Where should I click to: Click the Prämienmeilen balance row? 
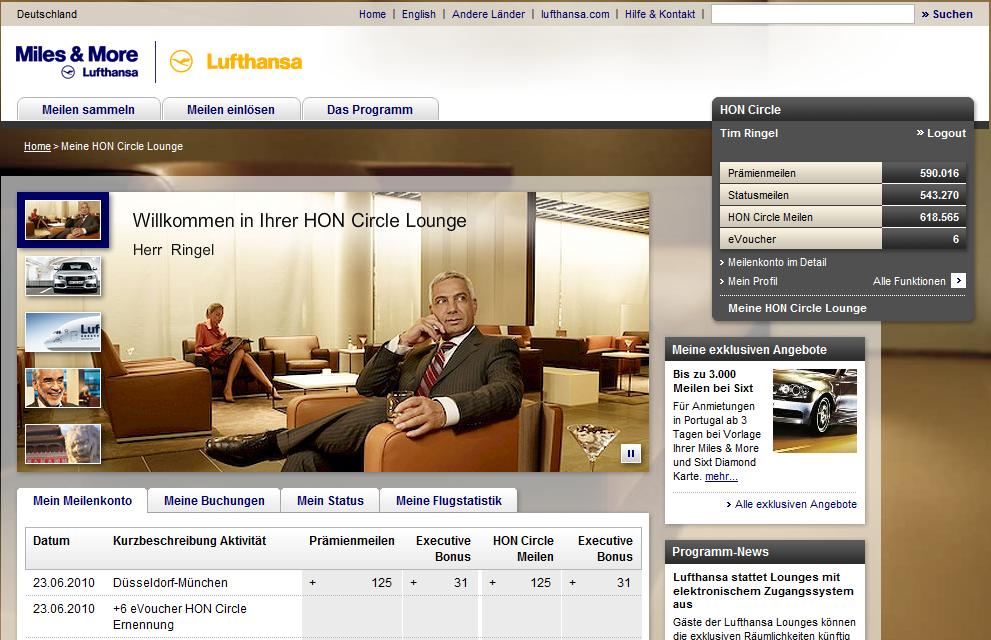point(842,172)
